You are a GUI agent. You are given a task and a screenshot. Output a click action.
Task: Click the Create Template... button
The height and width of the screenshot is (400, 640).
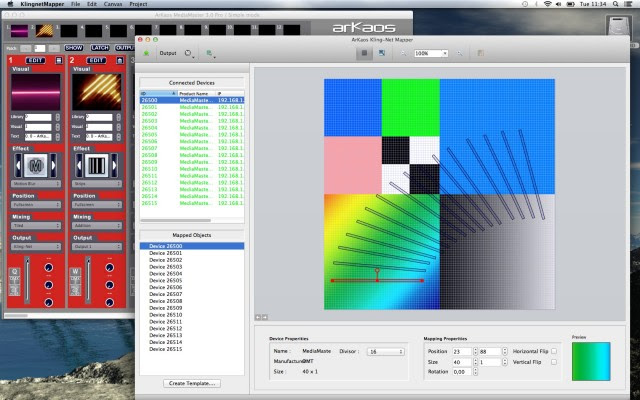(192, 383)
